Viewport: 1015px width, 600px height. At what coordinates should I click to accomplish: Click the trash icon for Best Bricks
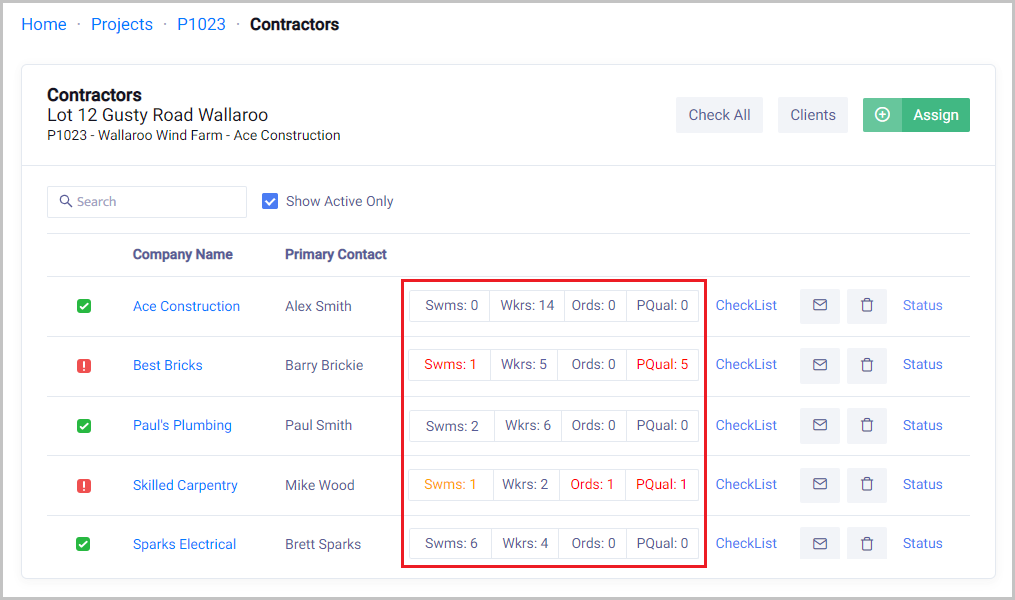(867, 365)
